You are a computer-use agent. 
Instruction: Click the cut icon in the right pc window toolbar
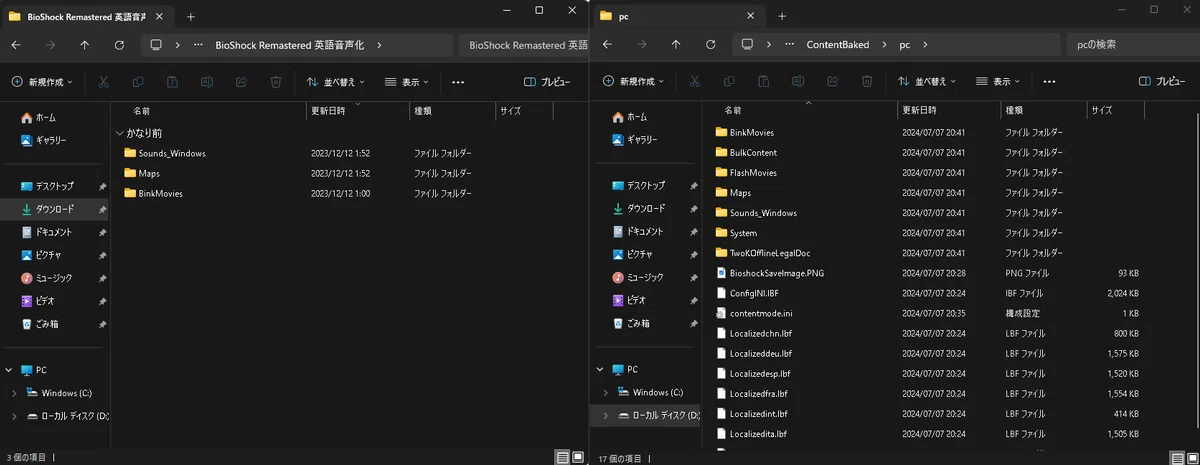697,82
